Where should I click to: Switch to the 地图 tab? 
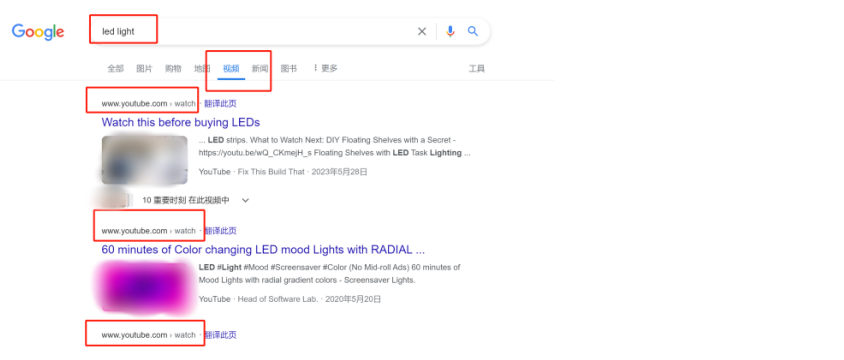pos(202,68)
